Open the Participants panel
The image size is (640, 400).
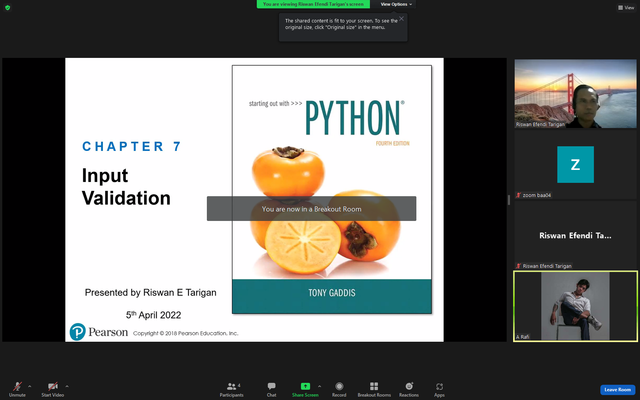pos(232,389)
